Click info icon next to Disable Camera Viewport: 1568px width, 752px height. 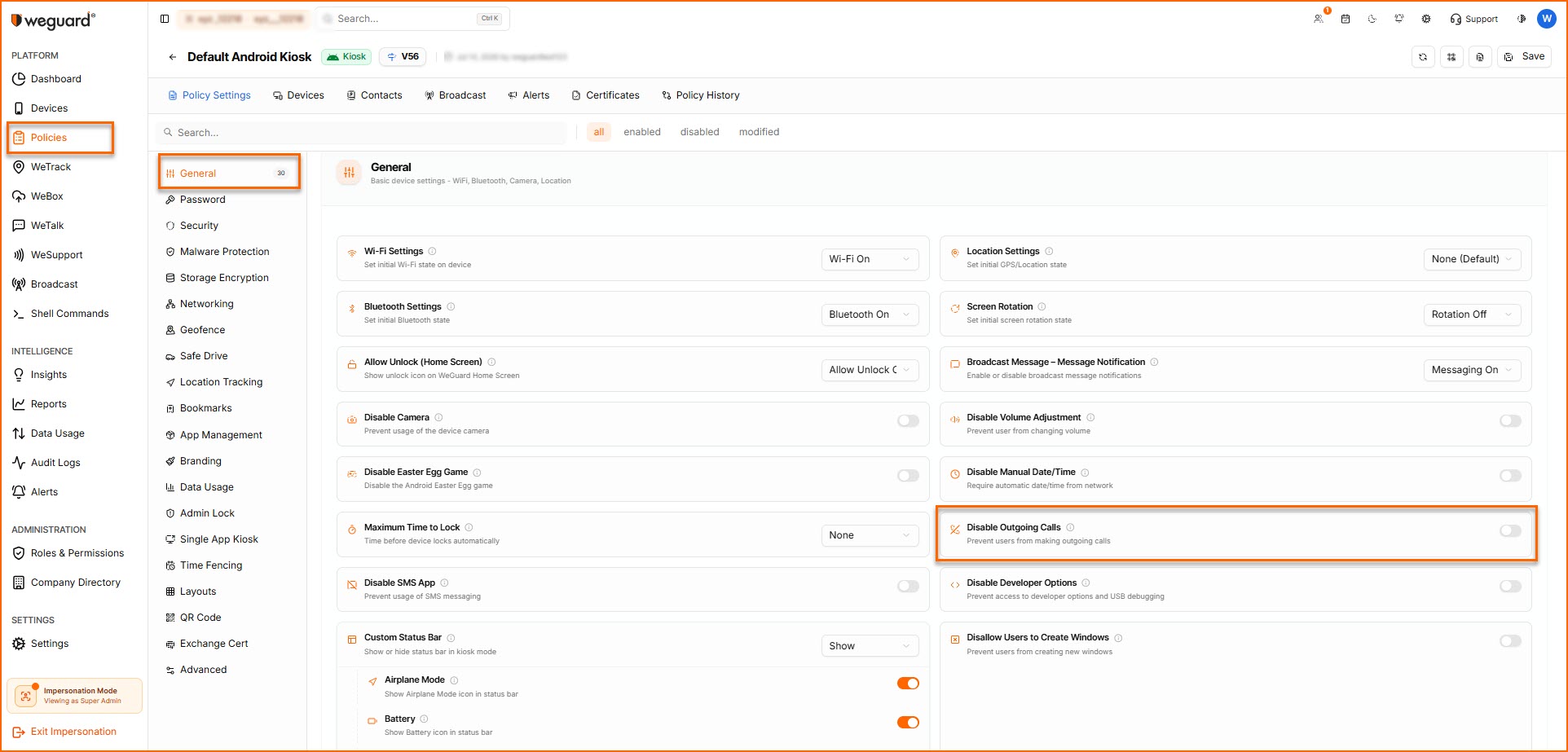coord(438,417)
